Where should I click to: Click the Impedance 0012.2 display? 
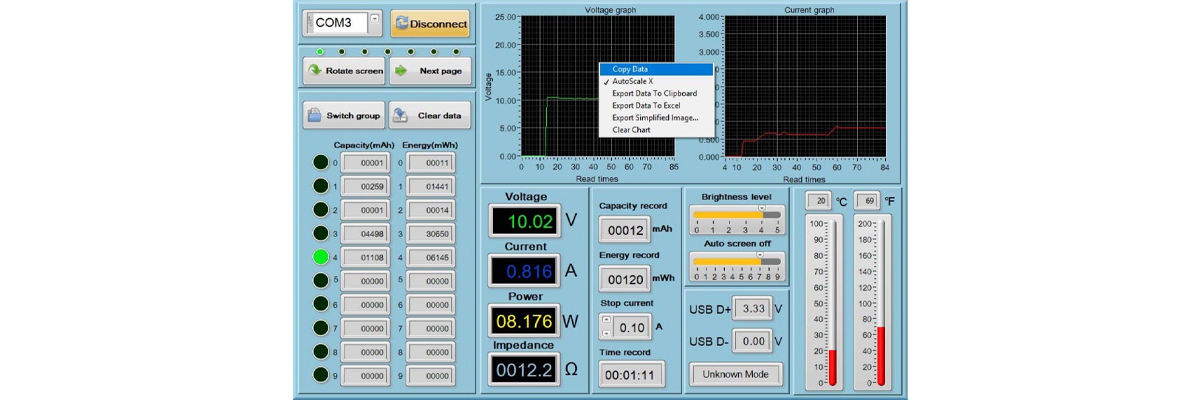click(x=524, y=370)
